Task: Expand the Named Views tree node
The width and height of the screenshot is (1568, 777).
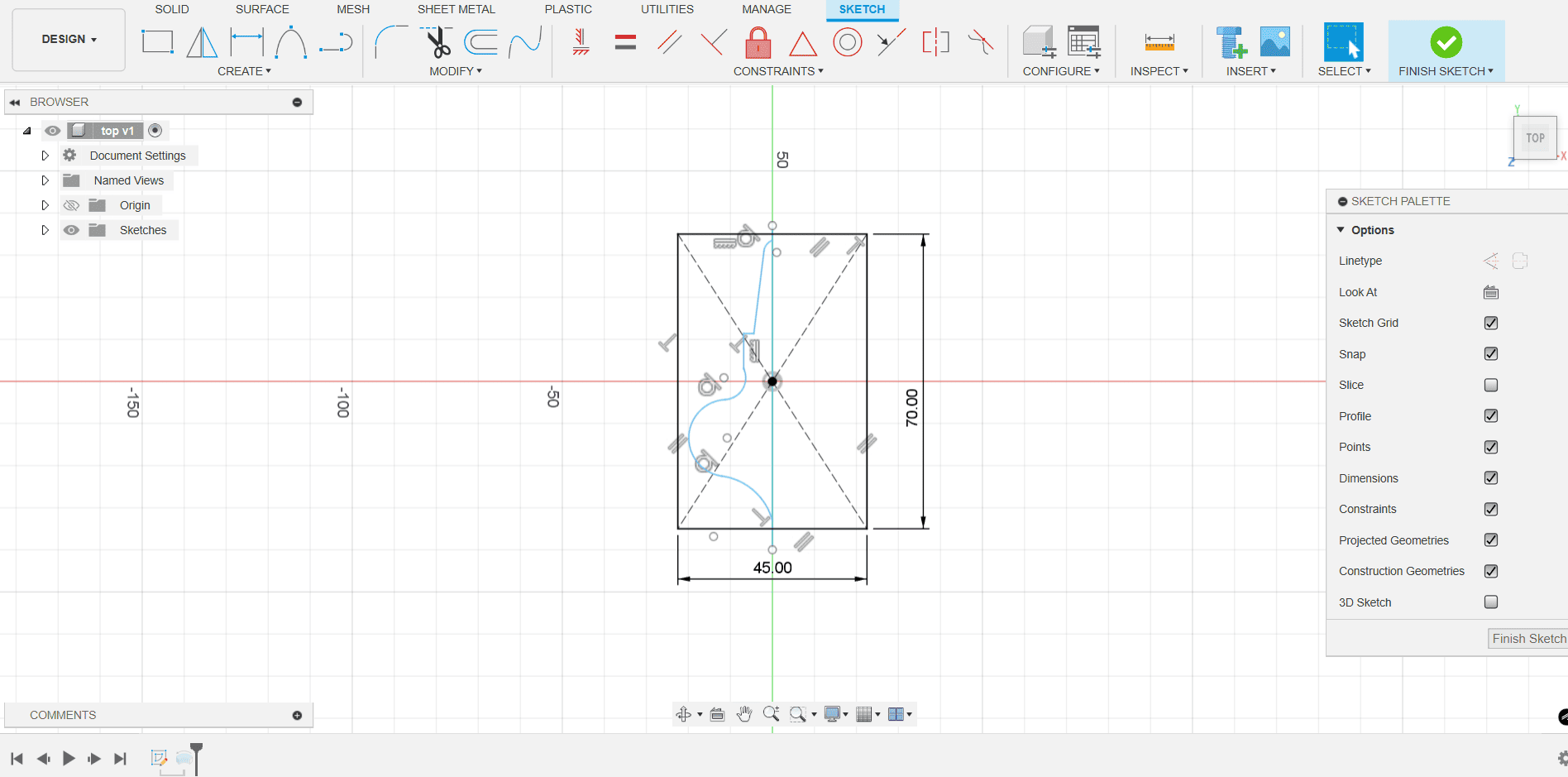Action: 45,180
